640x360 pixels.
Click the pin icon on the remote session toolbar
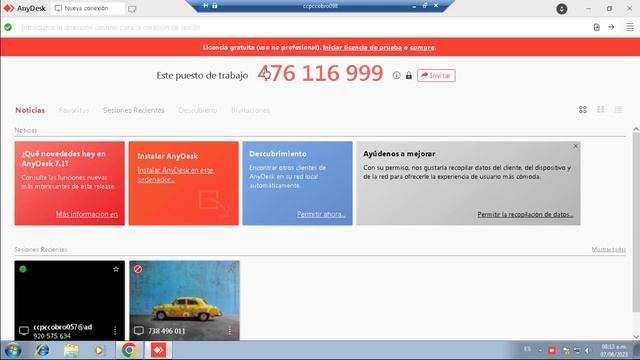pos(206,5)
